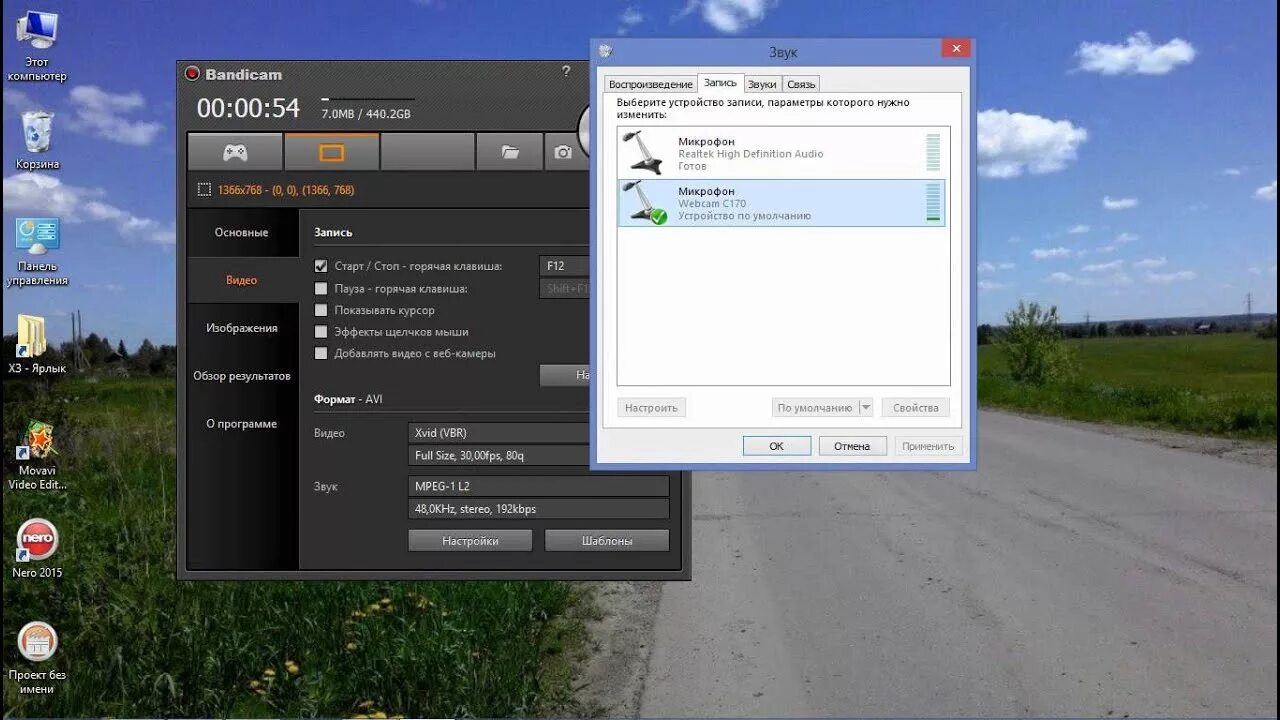Image resolution: width=1280 pixels, height=720 pixels.
Task: Open Изображения section in Bandicam
Action: pos(242,328)
